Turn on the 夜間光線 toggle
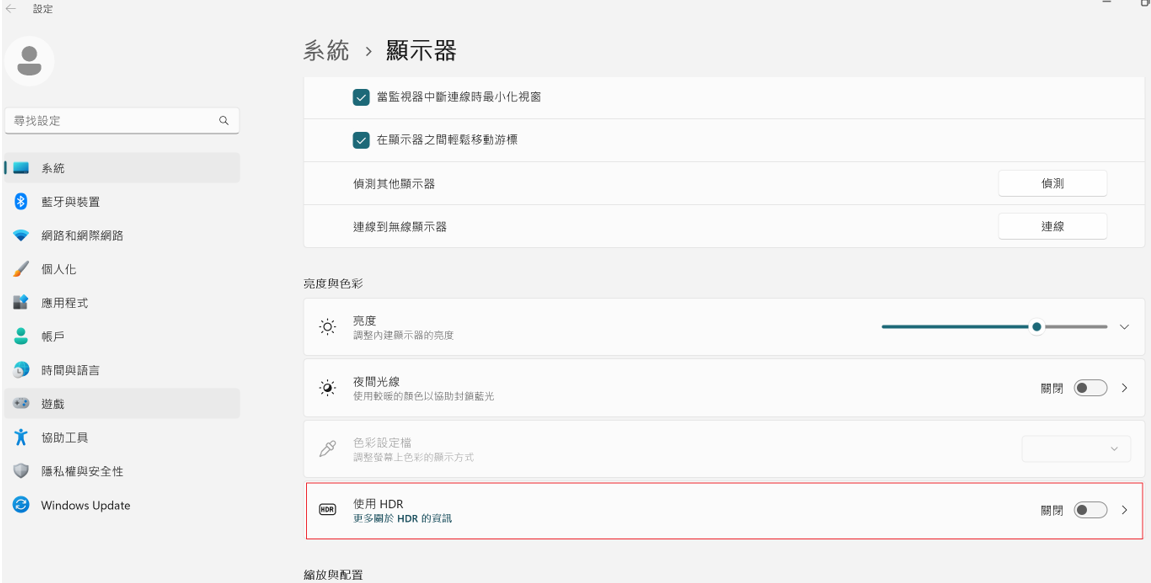The width and height of the screenshot is (1151, 583). [x=1090, y=388]
